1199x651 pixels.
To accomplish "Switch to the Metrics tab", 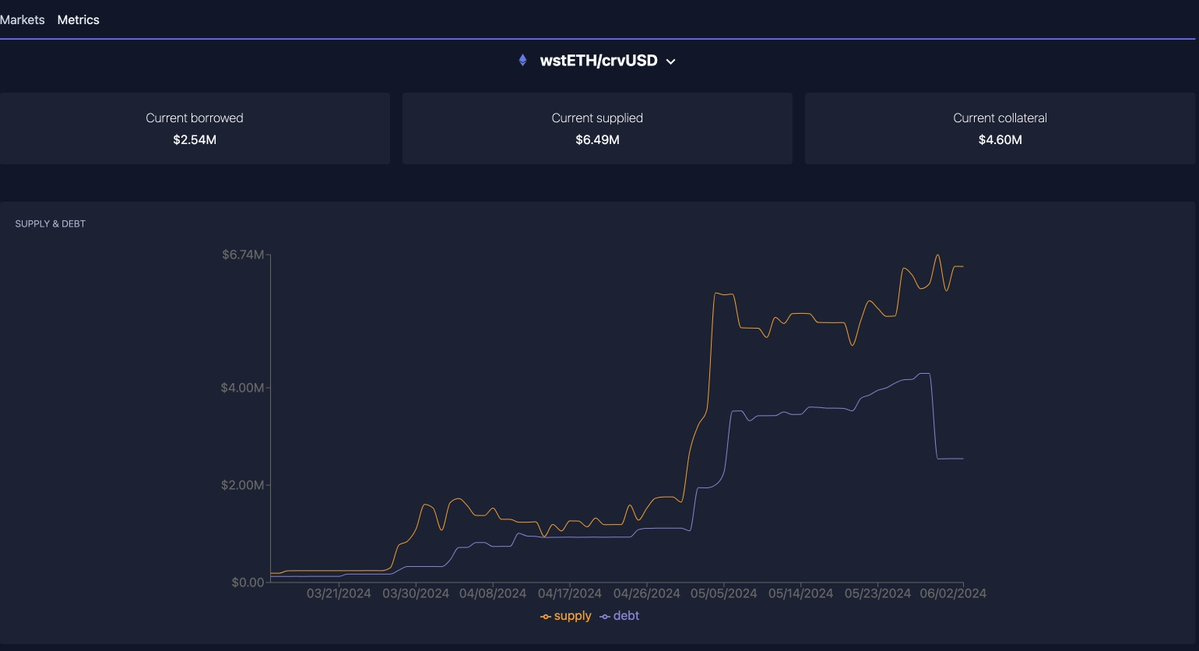I will click(78, 20).
